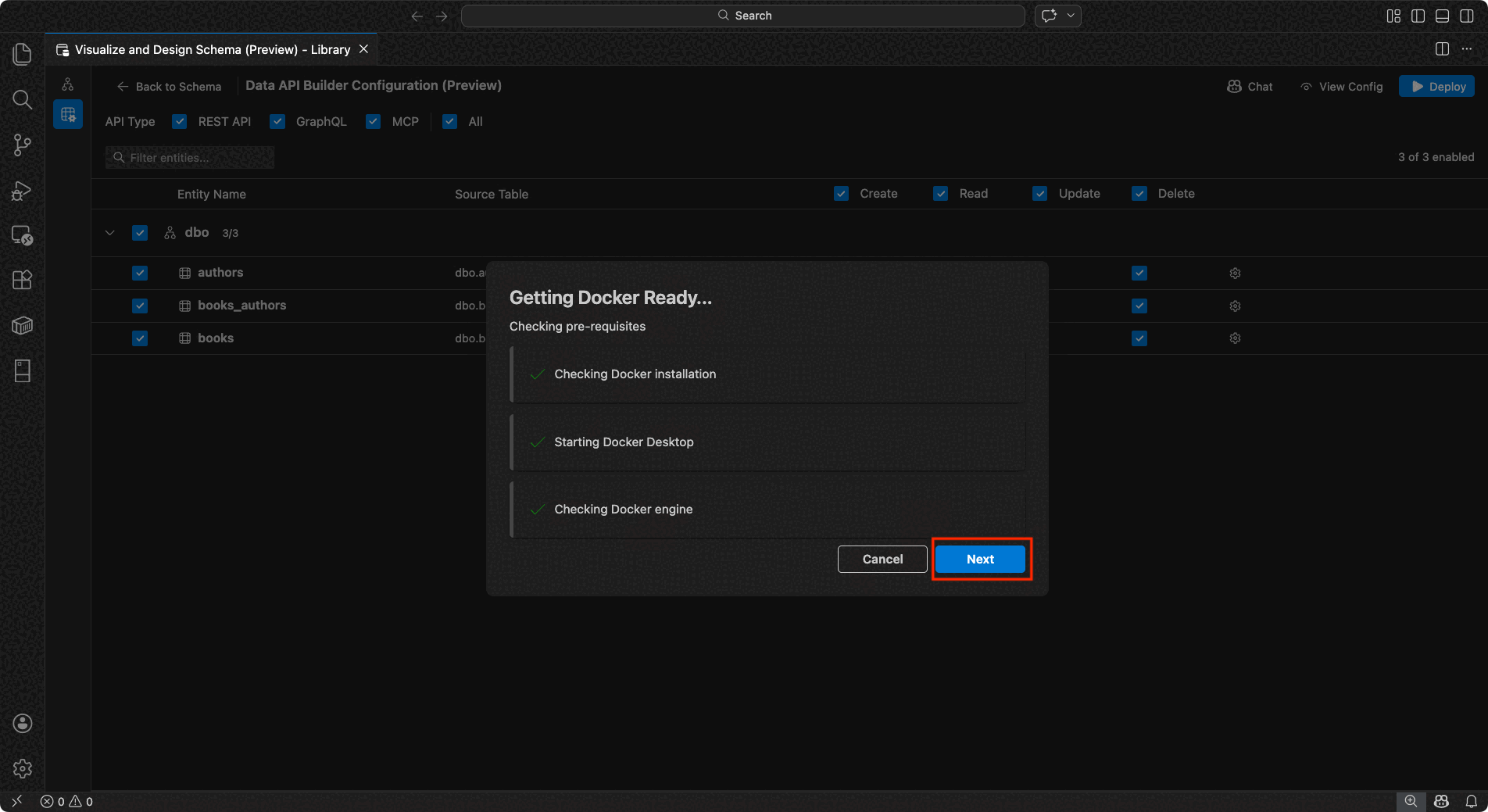Click Next in the Docker dialog
Screen dimensions: 1488x812
coord(980,560)
